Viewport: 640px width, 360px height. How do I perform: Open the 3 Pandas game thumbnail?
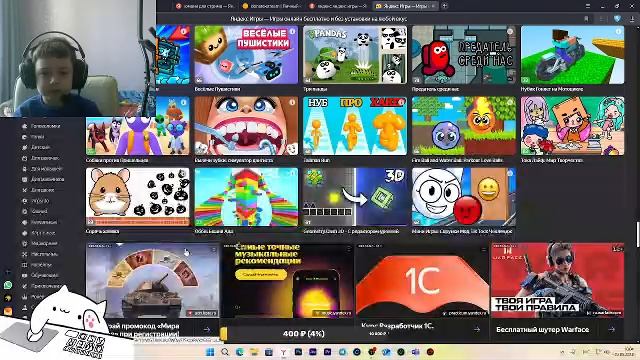[x=355, y=55]
